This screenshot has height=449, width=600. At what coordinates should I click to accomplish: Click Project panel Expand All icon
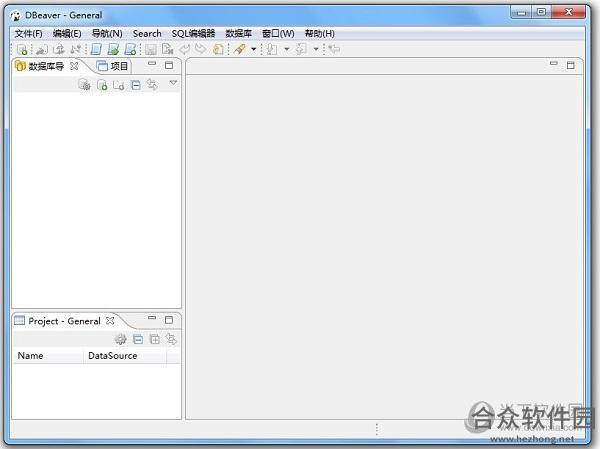[x=155, y=339]
